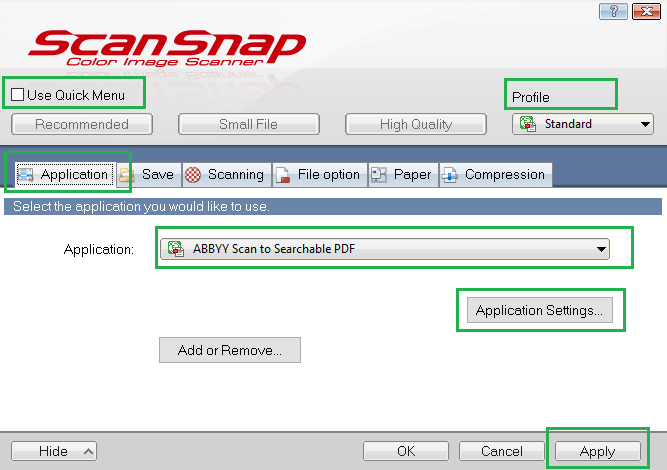Click the Apply button

pos(597,451)
